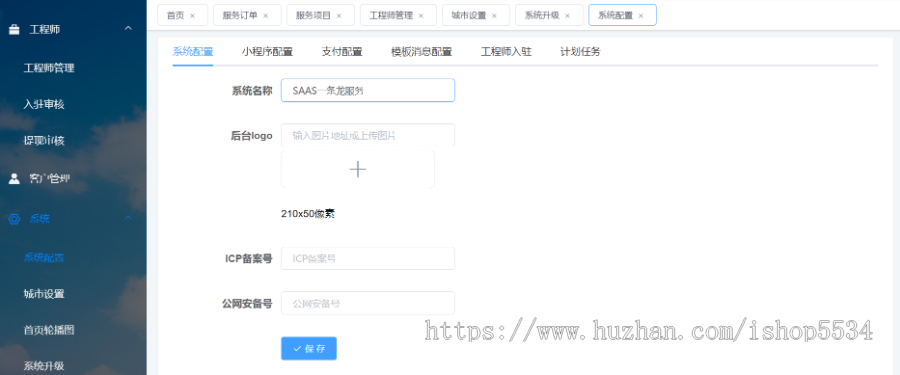Close the 首页 tab

(192, 16)
